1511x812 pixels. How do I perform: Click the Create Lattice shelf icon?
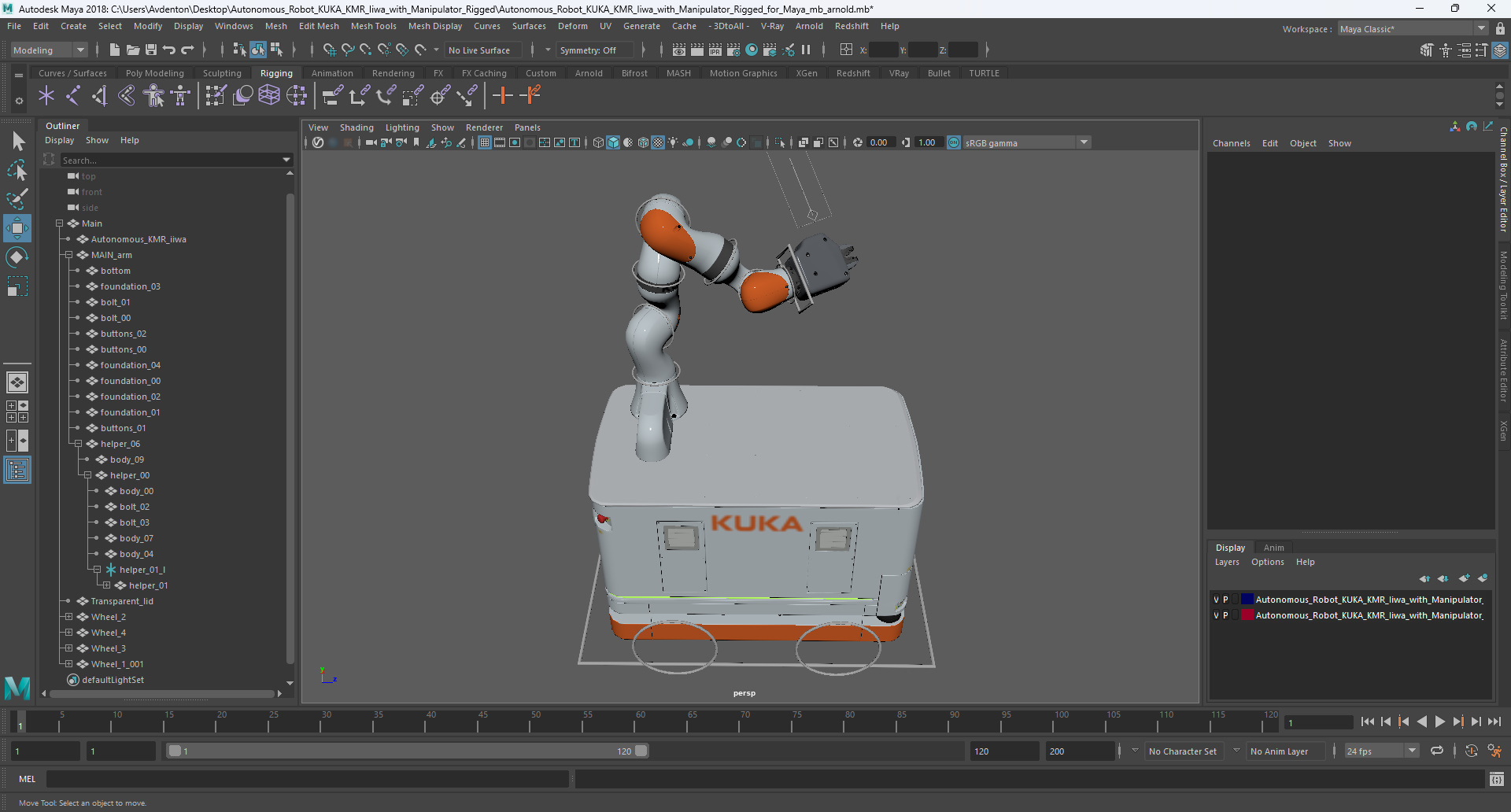[x=269, y=96]
